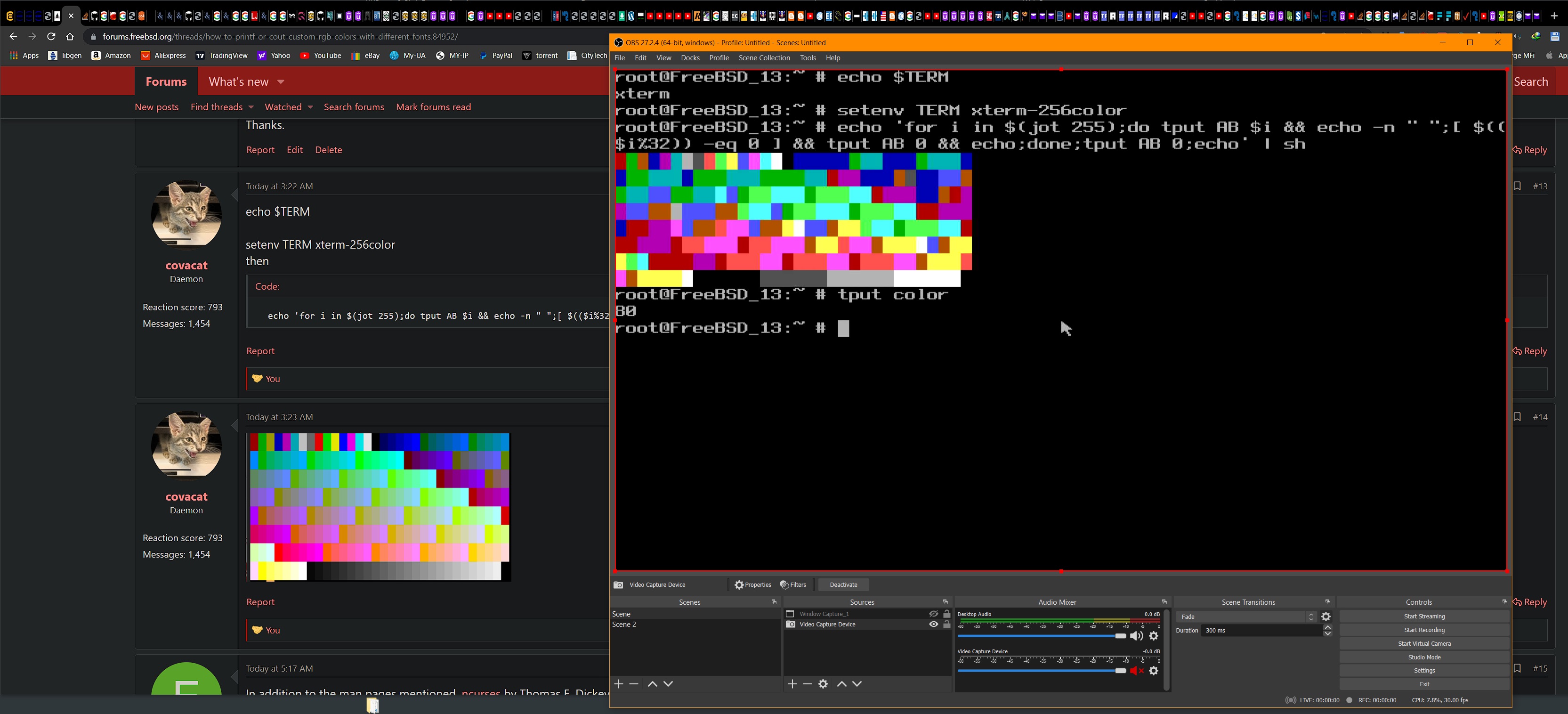Click add source plus icon in Sources panel

(792, 684)
